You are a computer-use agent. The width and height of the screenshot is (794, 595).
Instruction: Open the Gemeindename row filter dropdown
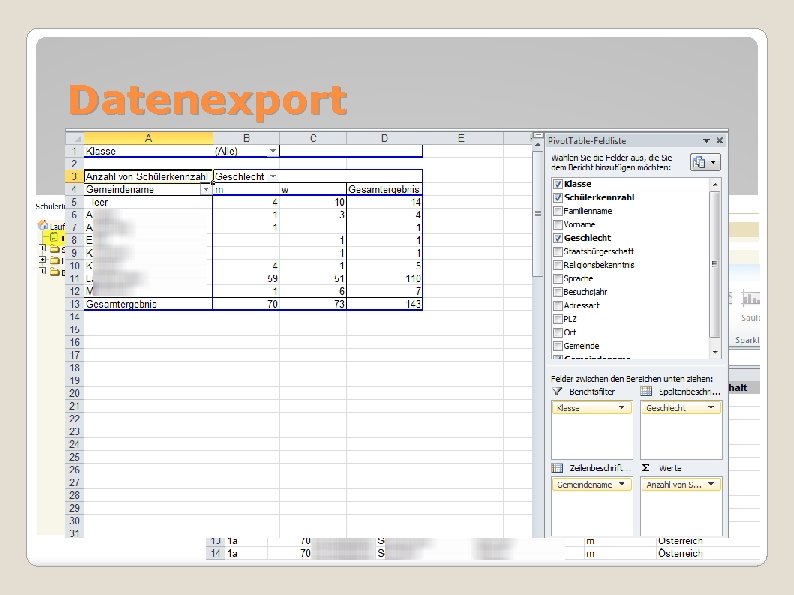(206, 189)
